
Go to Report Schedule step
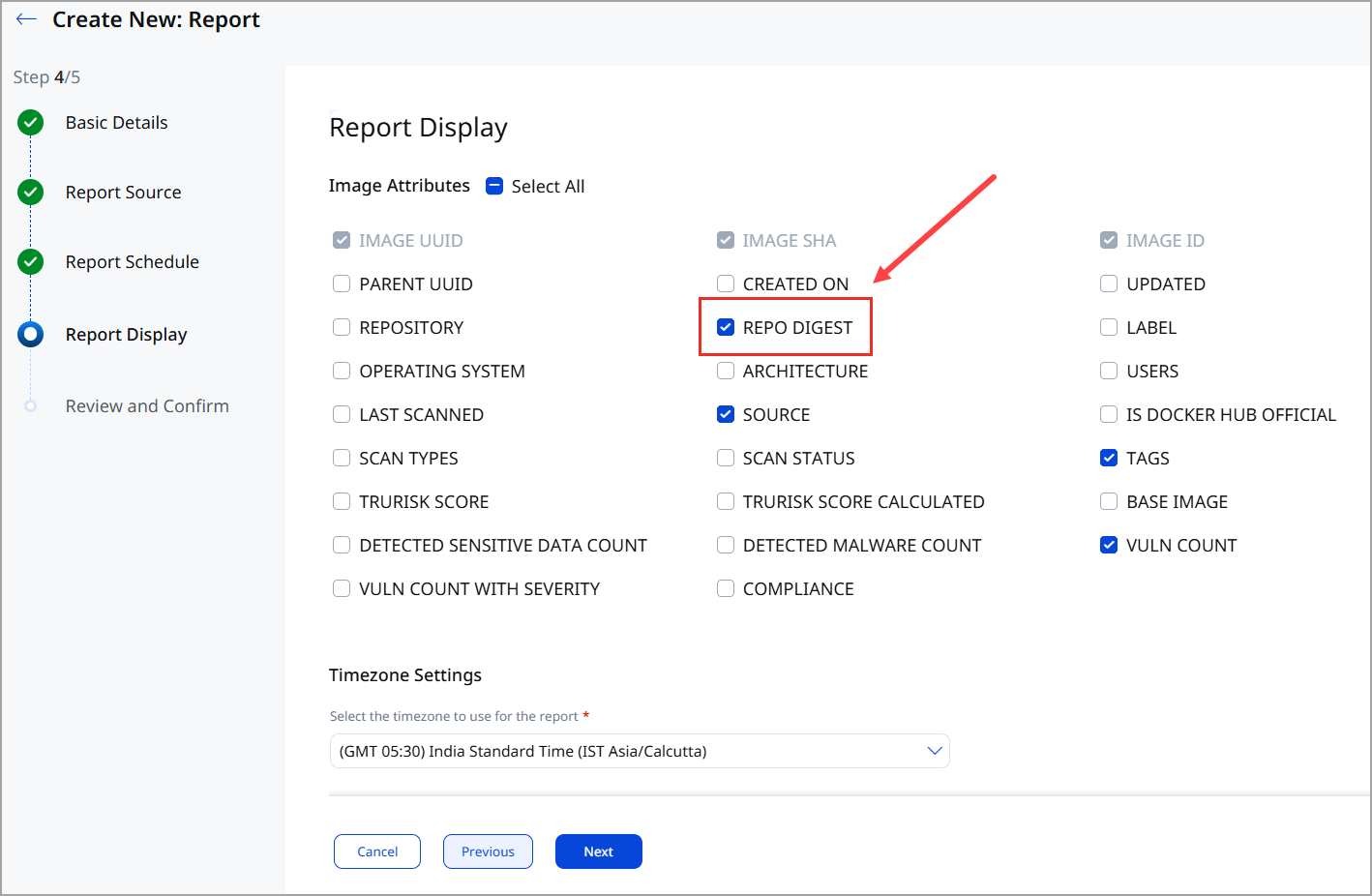(x=133, y=262)
